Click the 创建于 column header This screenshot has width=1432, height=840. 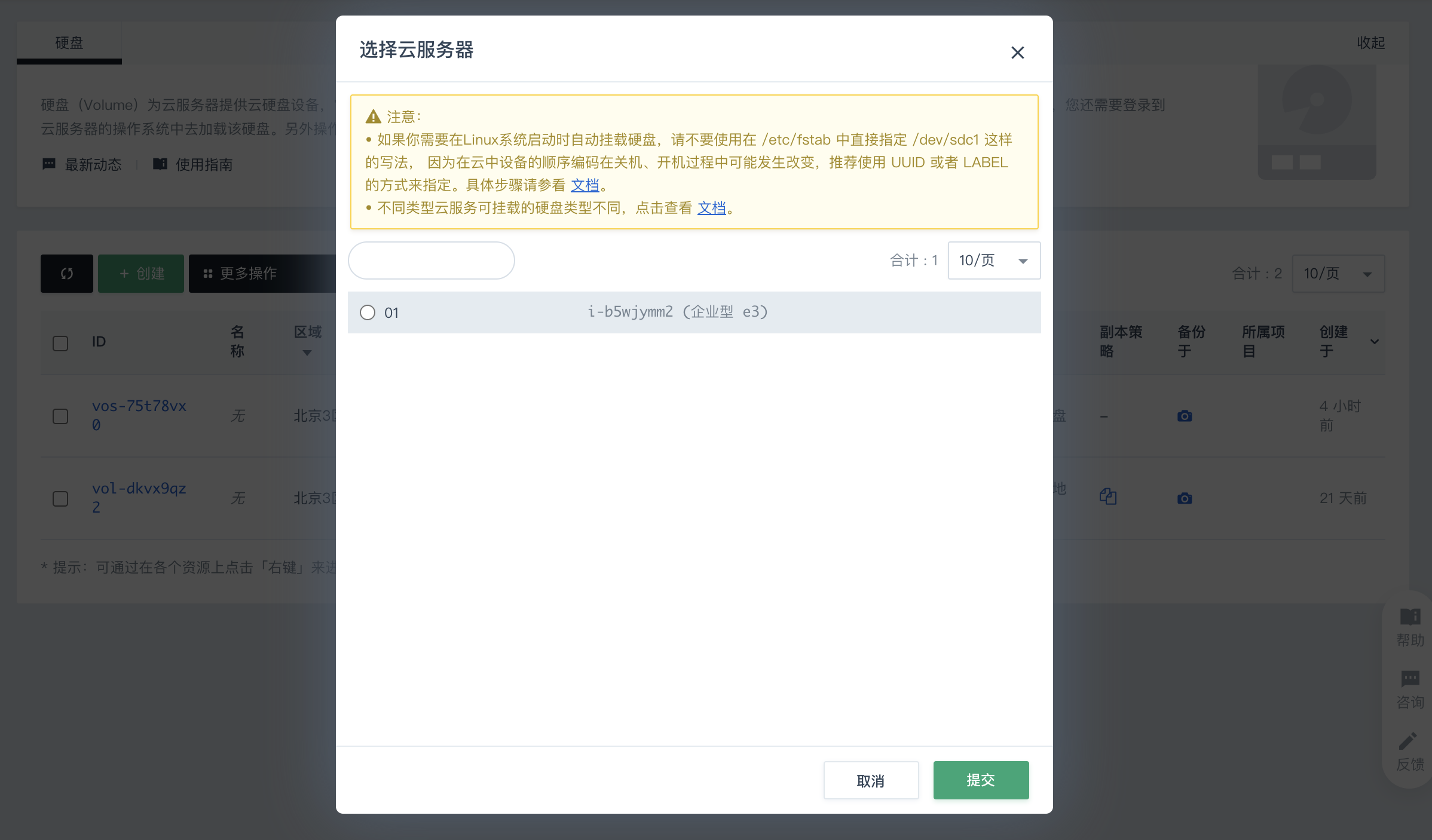pyautogui.click(x=1333, y=341)
